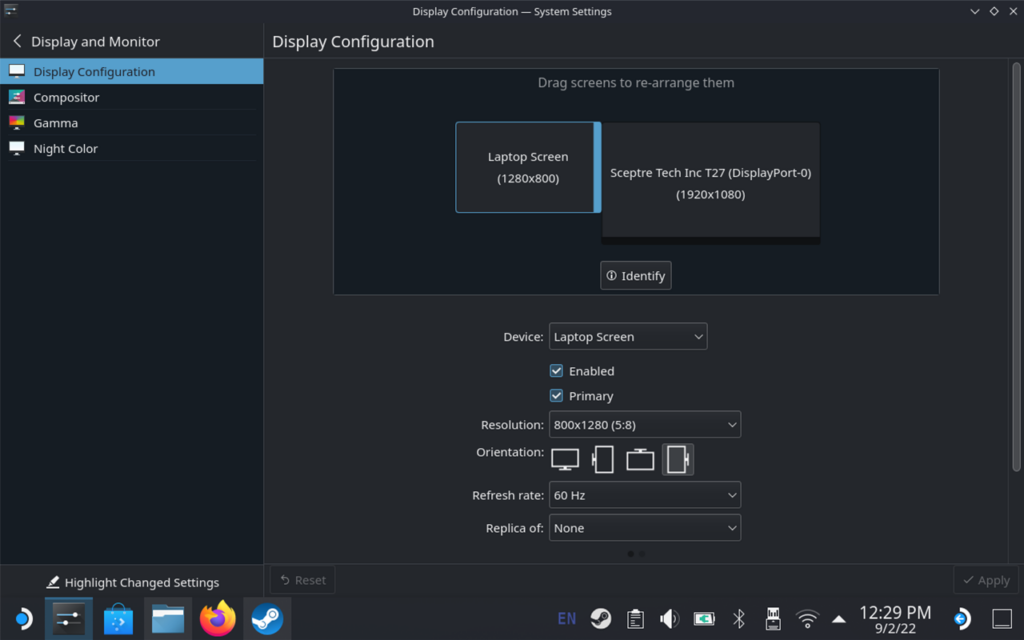Image resolution: width=1024 pixels, height=640 pixels.
Task: Open the volume control tray icon
Action: (669, 619)
